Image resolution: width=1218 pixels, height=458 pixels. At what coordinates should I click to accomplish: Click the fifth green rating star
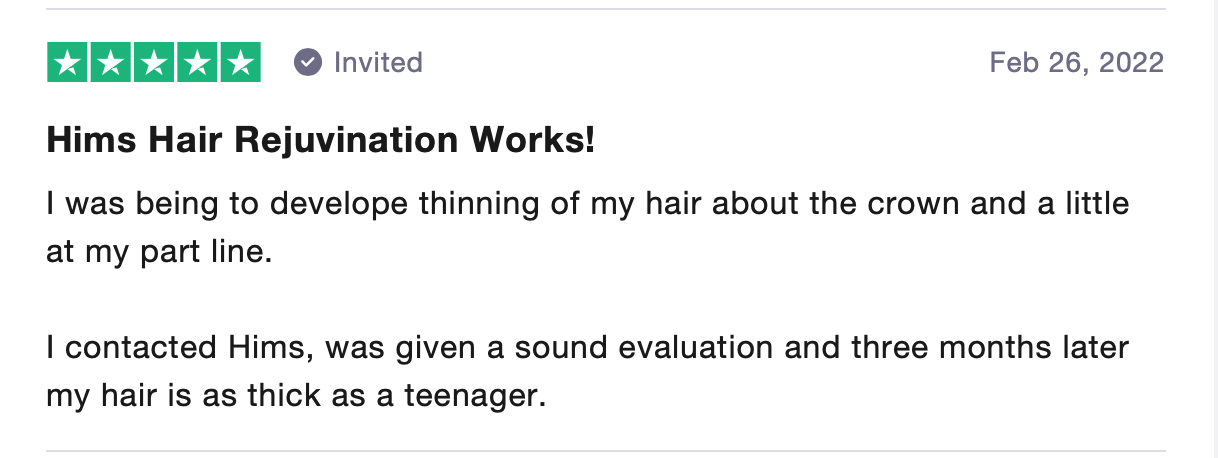[x=240, y=63]
